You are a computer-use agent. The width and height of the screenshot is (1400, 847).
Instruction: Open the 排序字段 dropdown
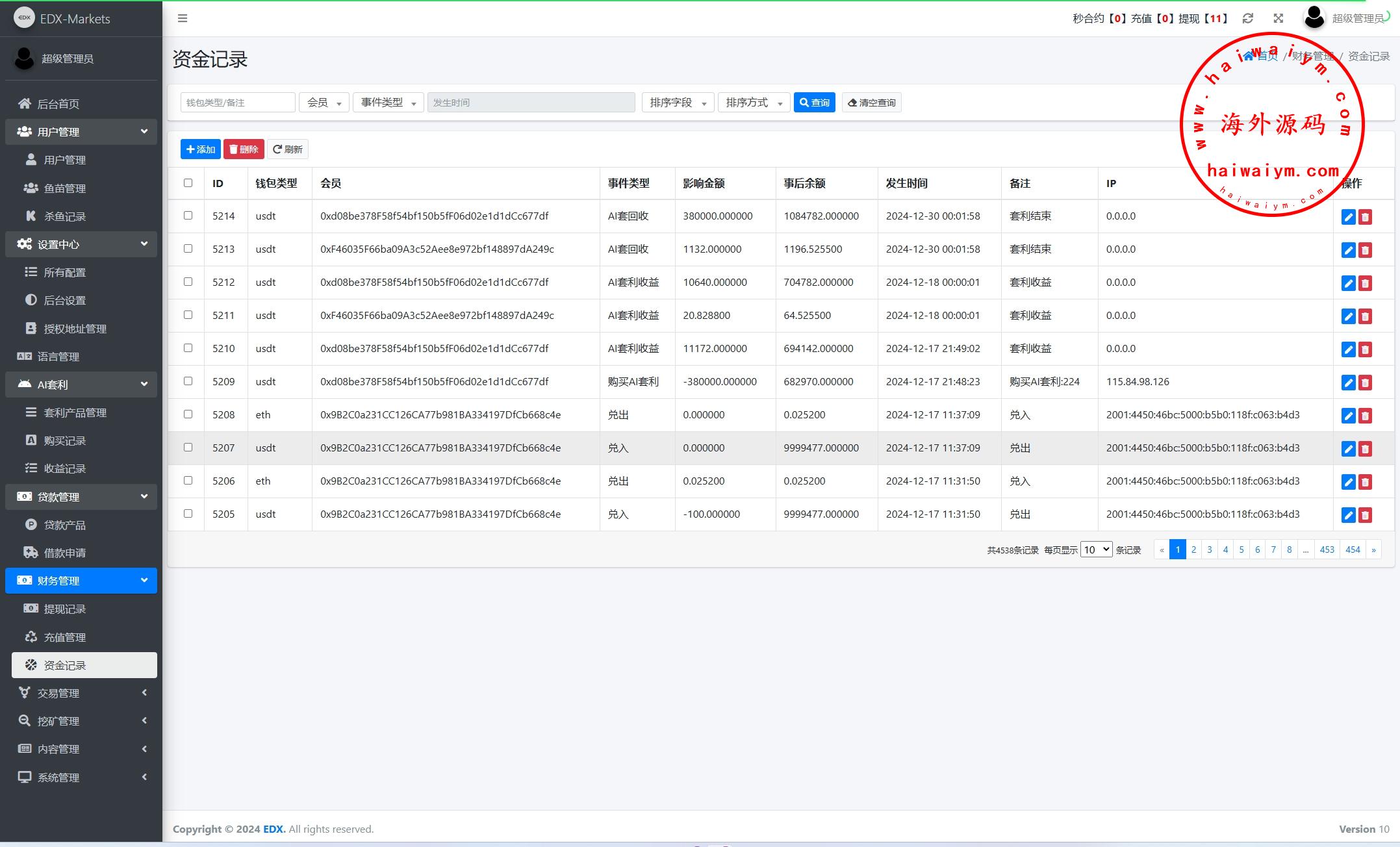coord(678,103)
